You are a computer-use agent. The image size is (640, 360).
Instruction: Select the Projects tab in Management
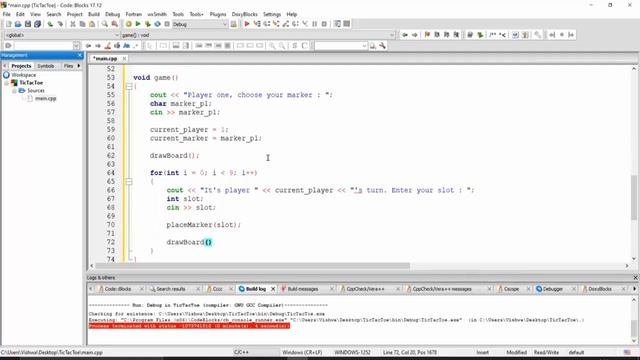21,66
